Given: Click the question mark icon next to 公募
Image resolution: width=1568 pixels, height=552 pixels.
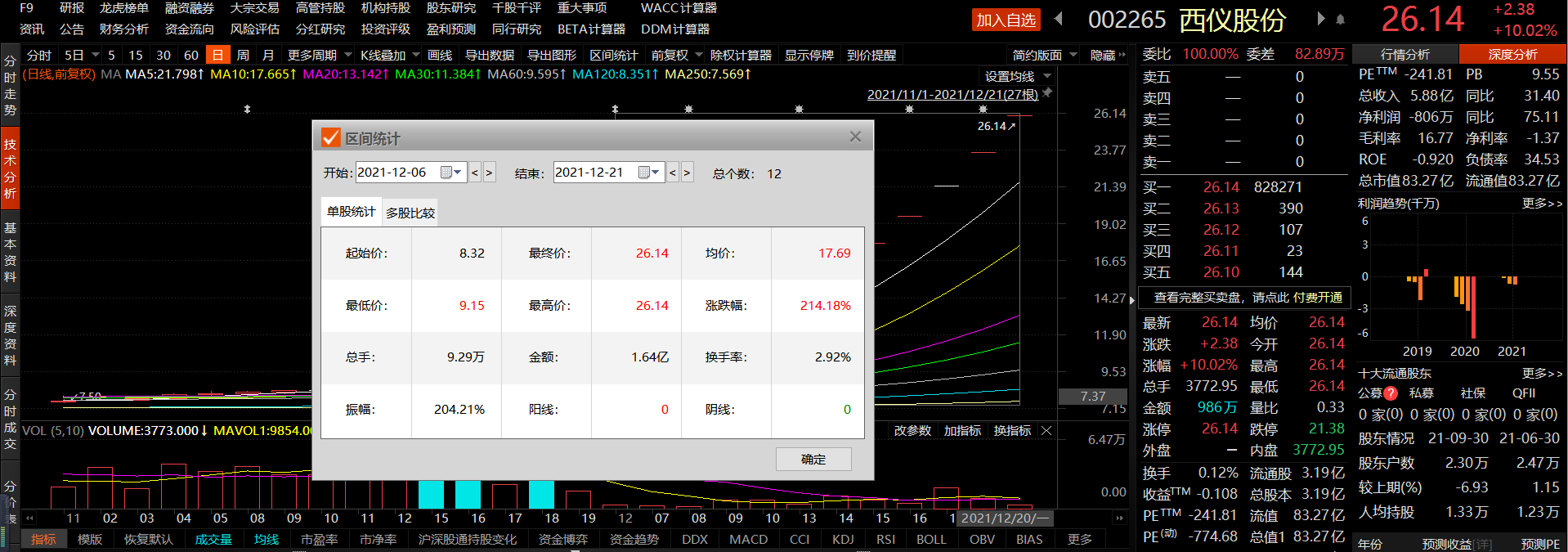Looking at the screenshot, I should pyautogui.click(x=1391, y=393).
